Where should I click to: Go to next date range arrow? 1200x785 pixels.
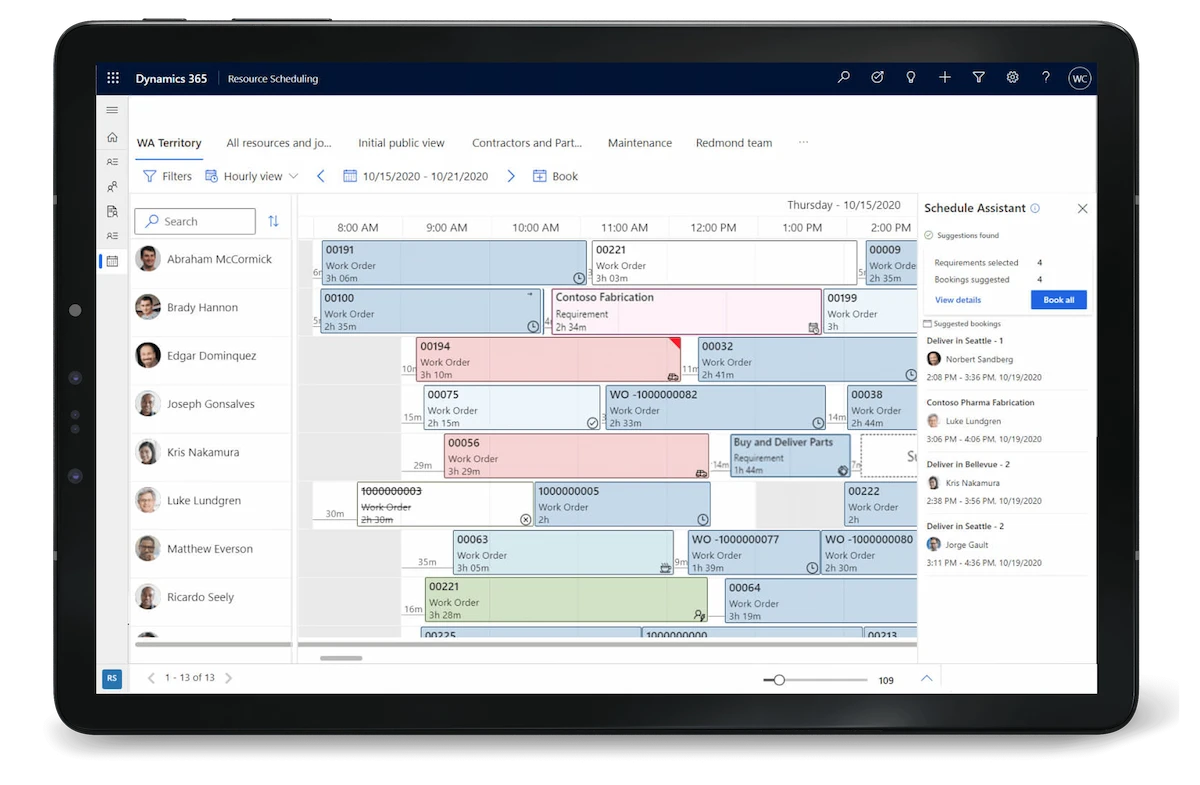click(x=511, y=176)
